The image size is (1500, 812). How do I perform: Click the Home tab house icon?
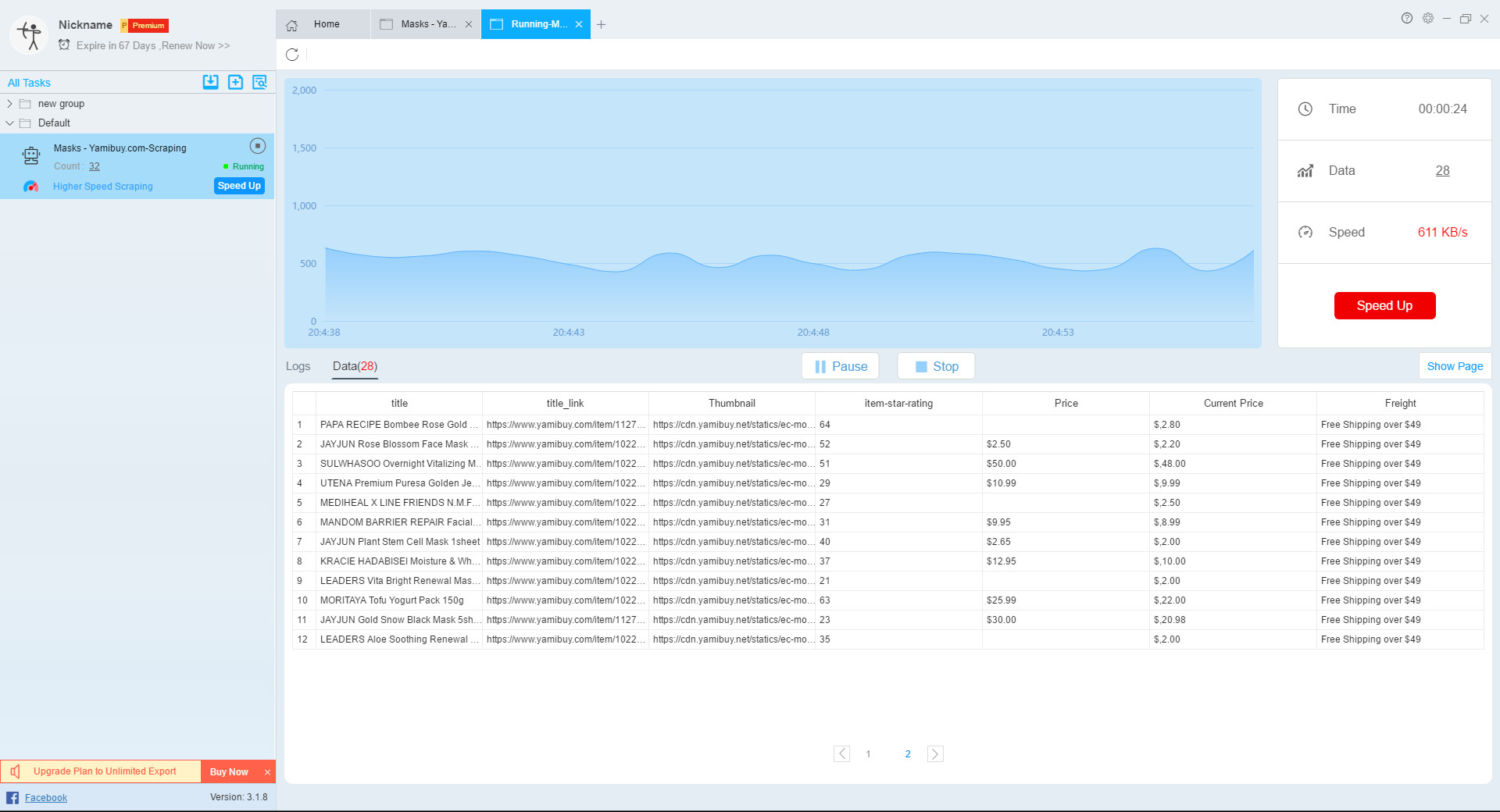pos(292,25)
